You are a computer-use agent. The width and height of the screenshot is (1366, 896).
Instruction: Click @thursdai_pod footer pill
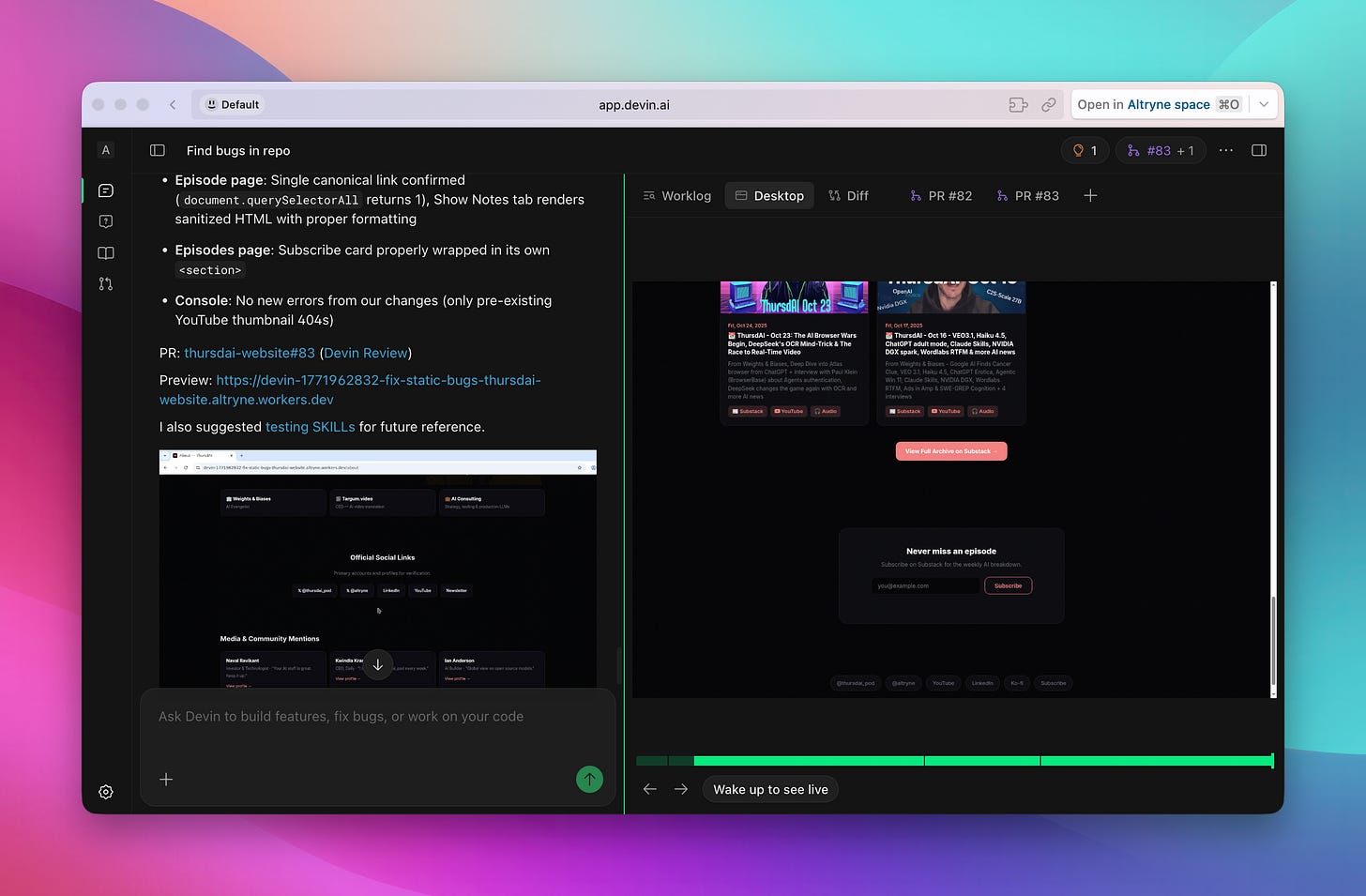click(x=856, y=683)
